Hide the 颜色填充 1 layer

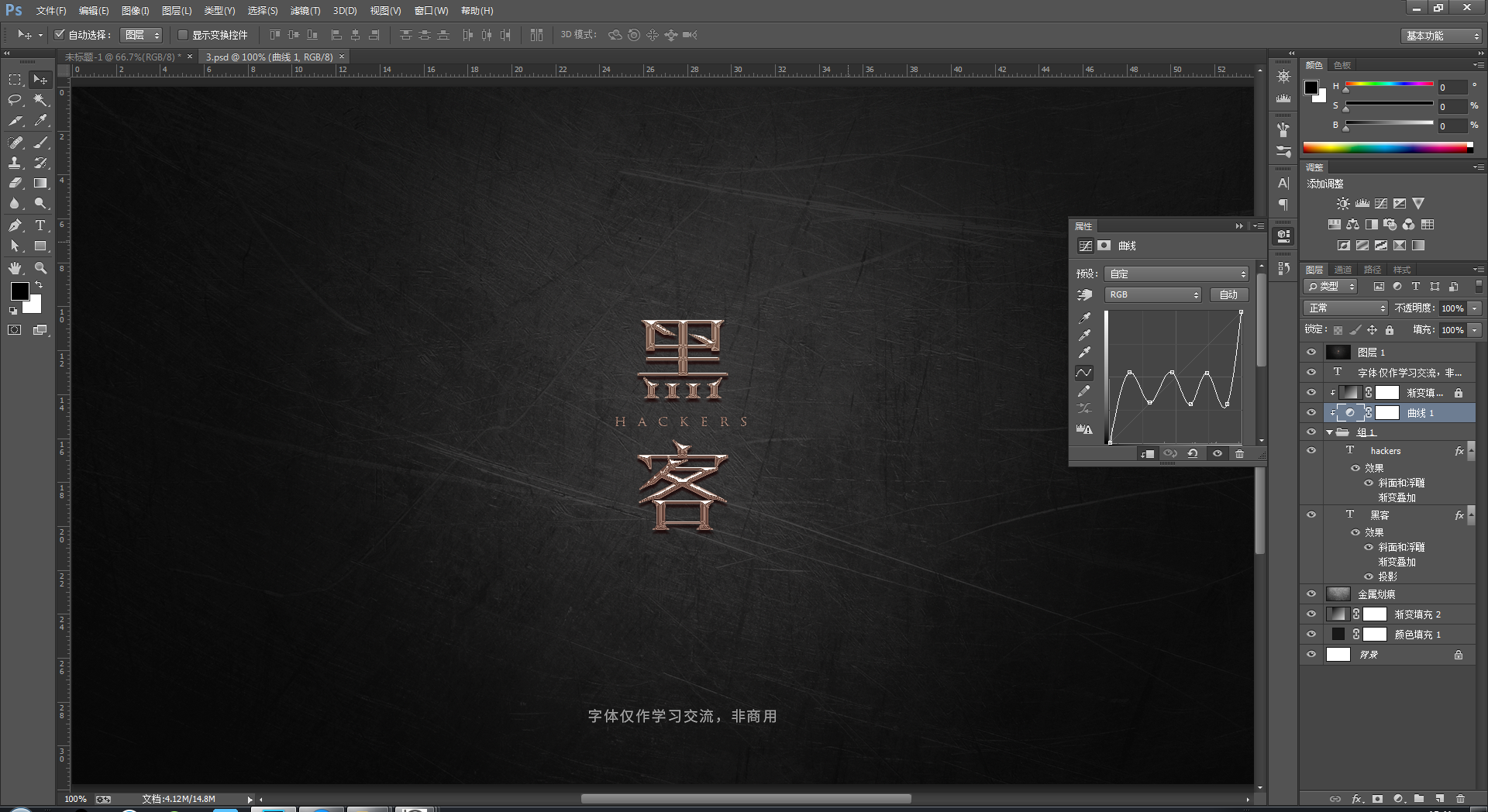pos(1311,635)
